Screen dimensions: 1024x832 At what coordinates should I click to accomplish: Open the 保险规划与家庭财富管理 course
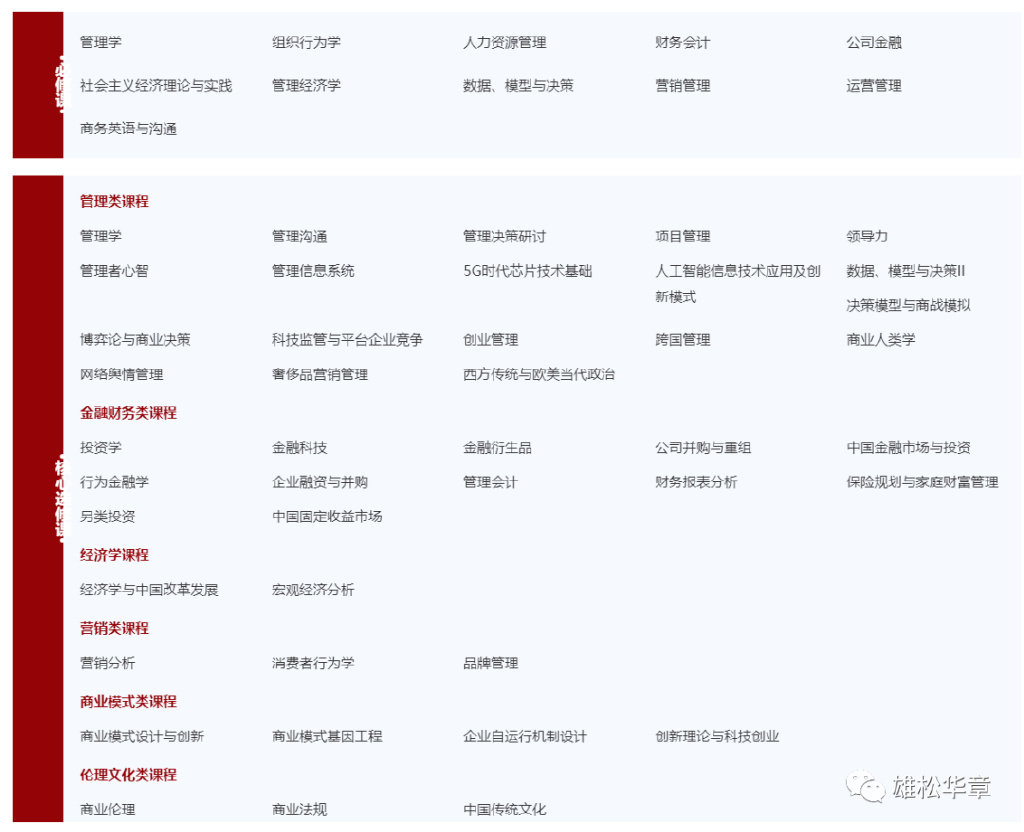click(919, 482)
